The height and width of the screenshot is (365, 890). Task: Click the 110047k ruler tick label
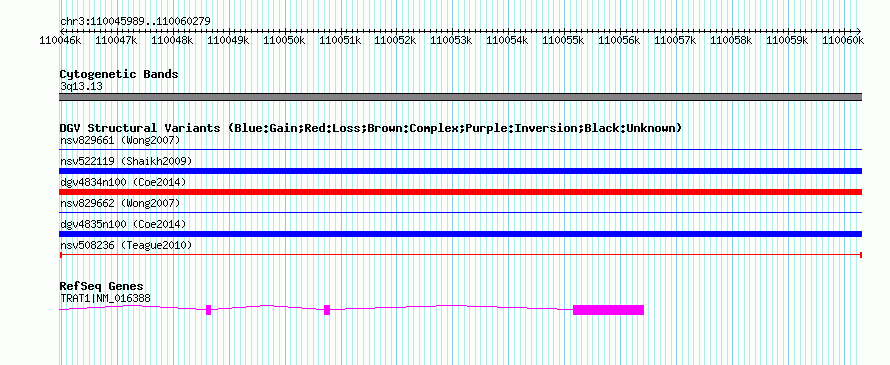(x=116, y=40)
